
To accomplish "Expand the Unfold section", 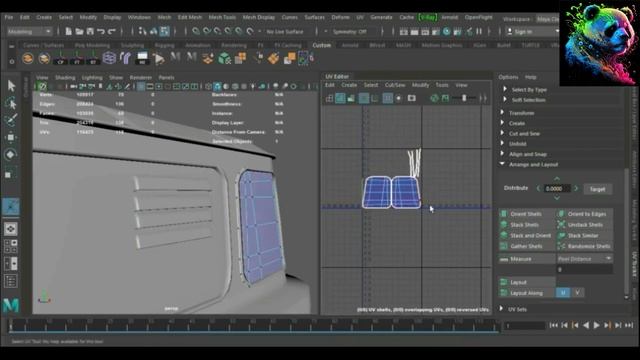I will (502, 143).
